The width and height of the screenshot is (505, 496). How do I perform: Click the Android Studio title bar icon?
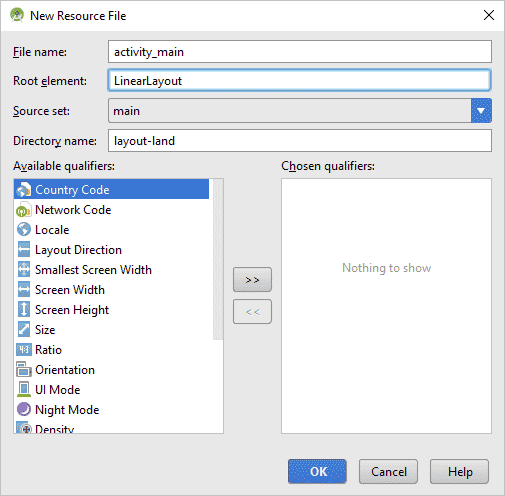coord(17,15)
